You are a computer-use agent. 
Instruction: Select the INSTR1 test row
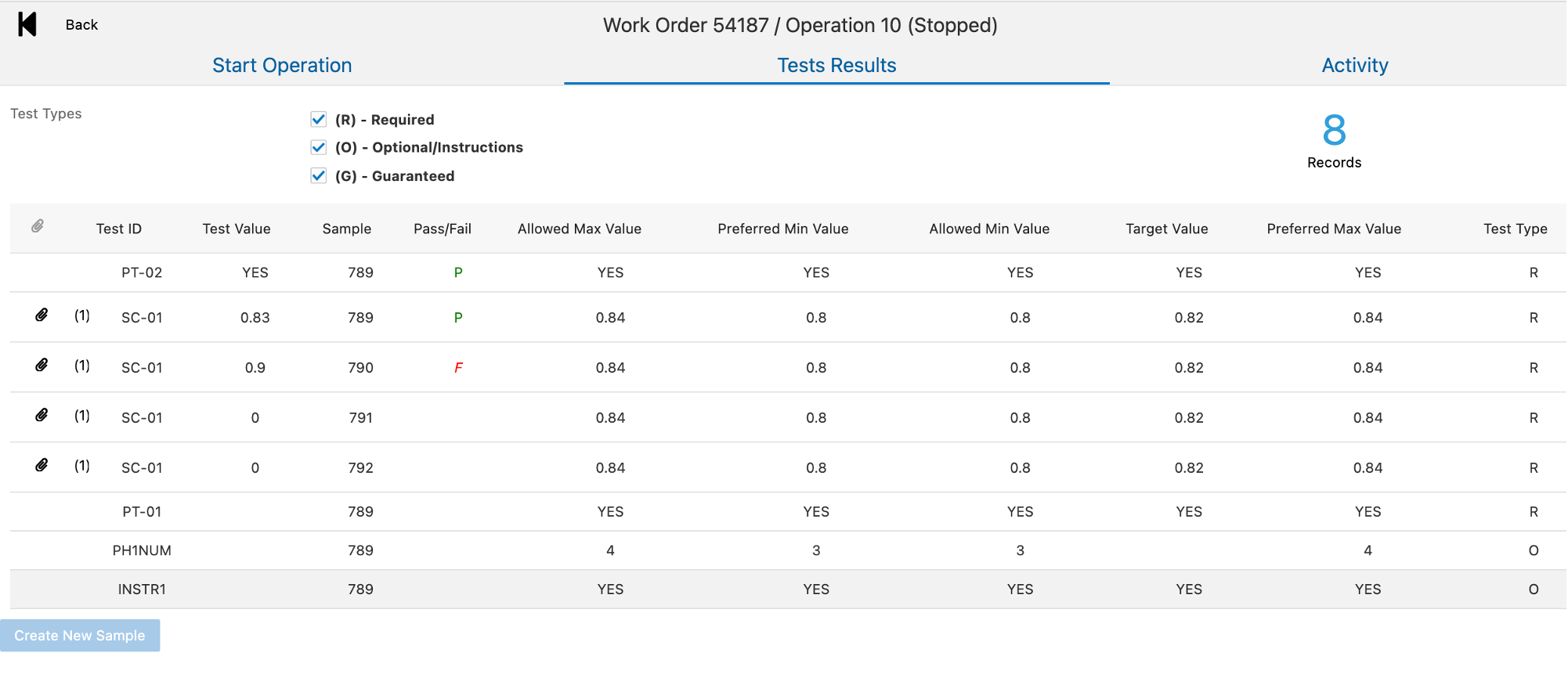click(142, 590)
